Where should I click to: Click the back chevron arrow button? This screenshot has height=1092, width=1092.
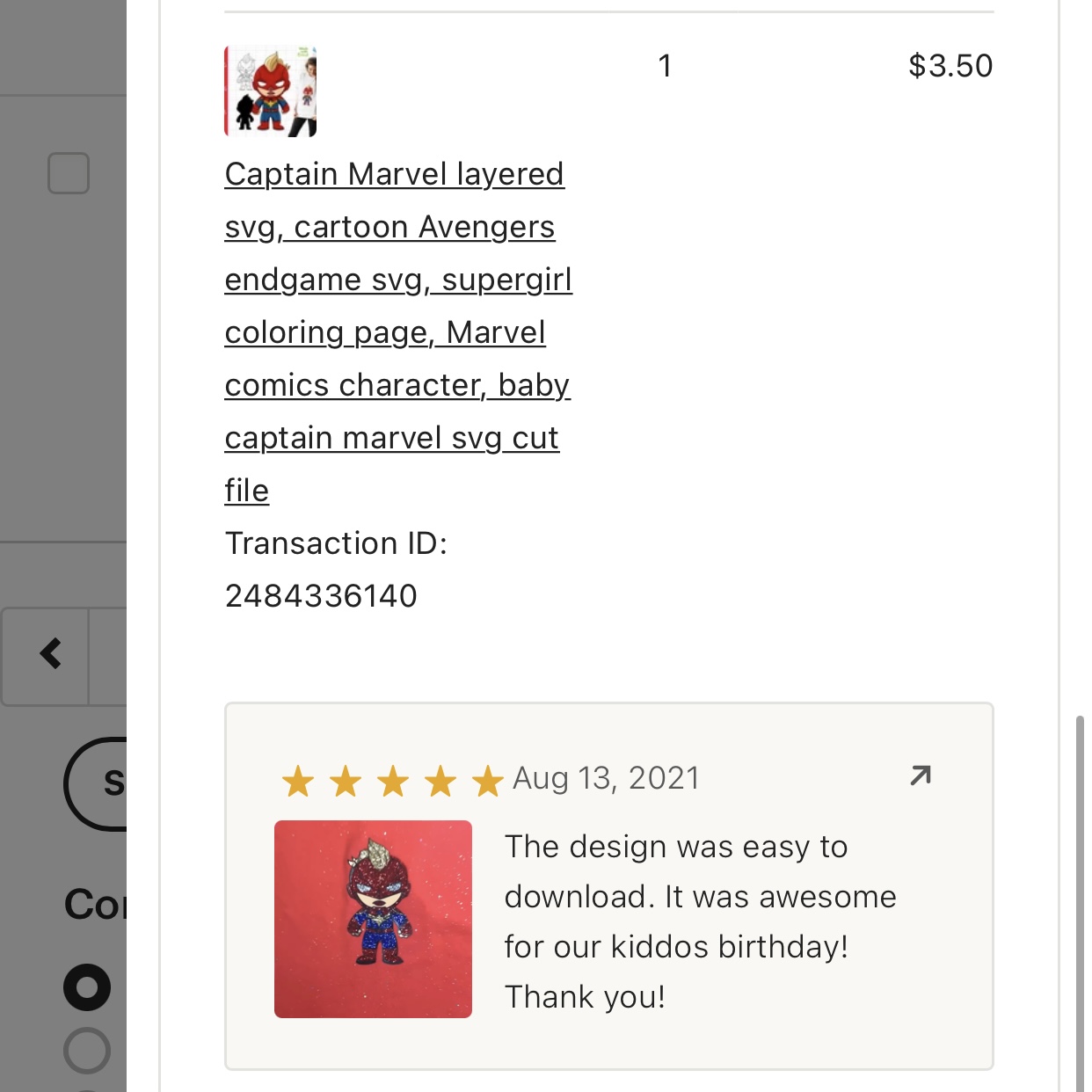[x=50, y=653]
